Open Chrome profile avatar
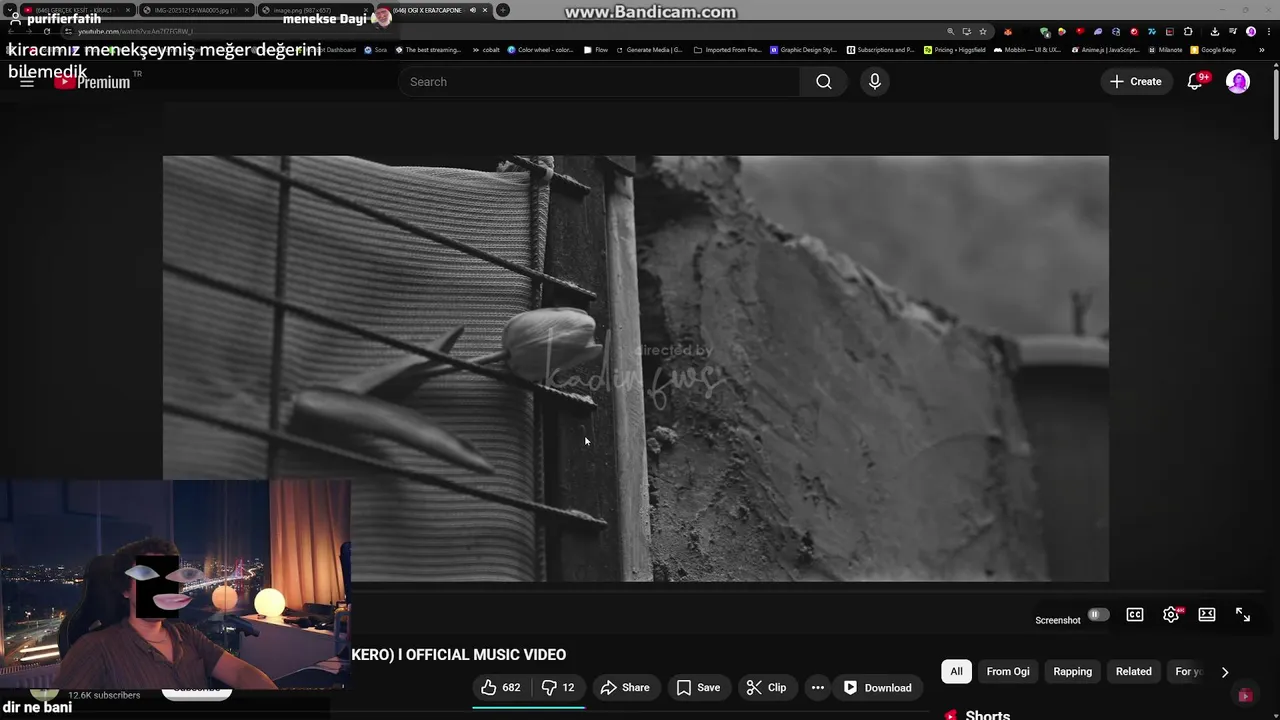Screen dimensions: 1280x720 [x=1251, y=32]
